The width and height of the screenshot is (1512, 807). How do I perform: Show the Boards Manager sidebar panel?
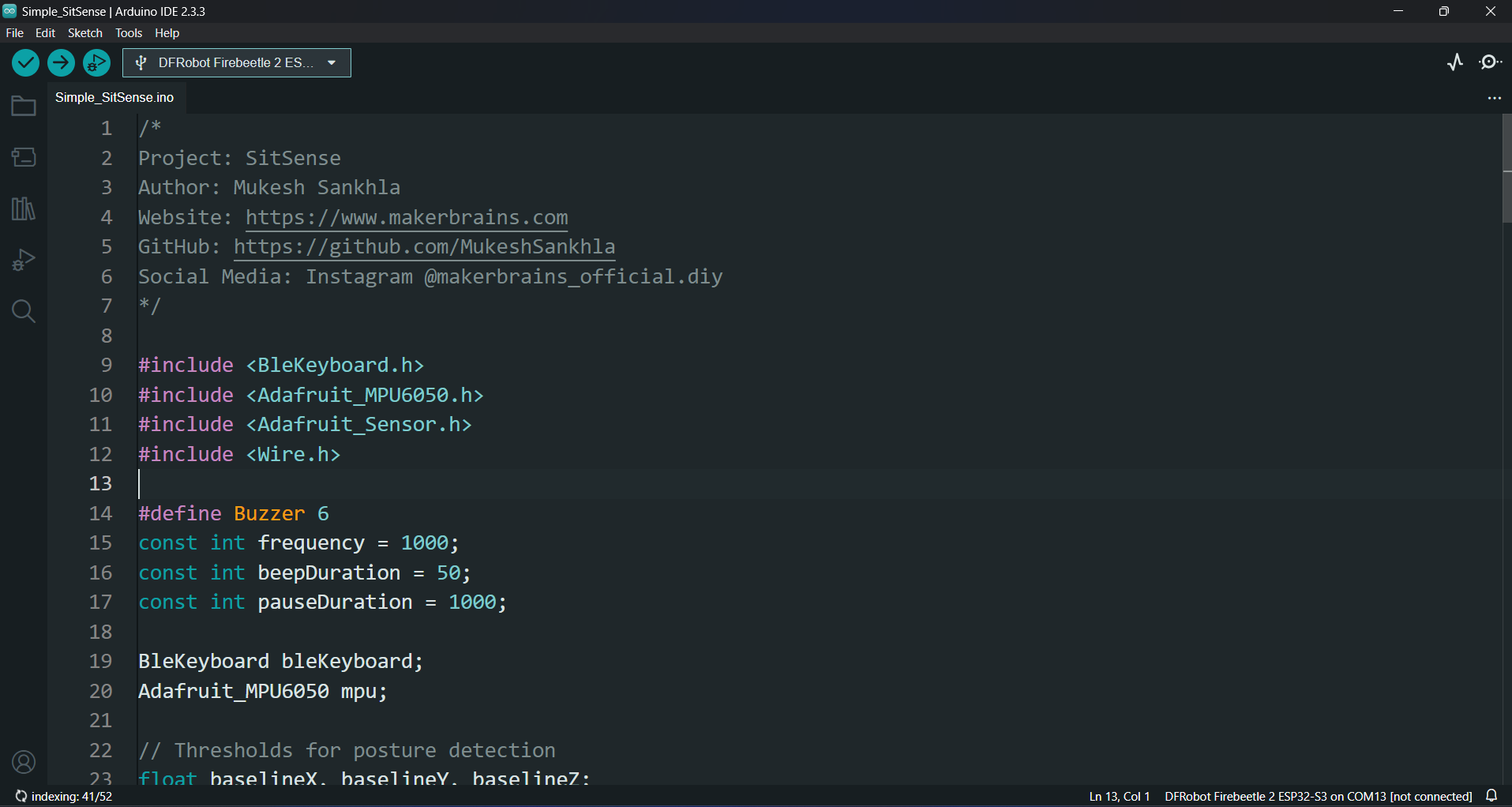click(24, 158)
